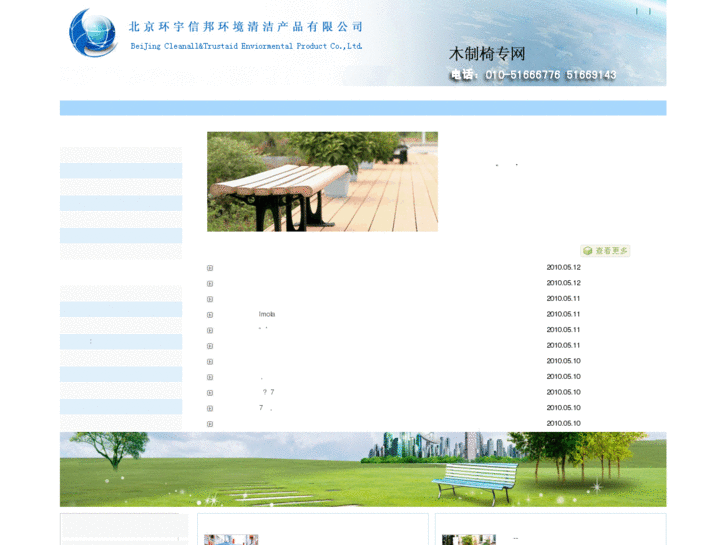Image resolution: width=727 pixels, height=545 pixels.
Task: Click the wooden bench on deck photo
Action: click(x=322, y=182)
